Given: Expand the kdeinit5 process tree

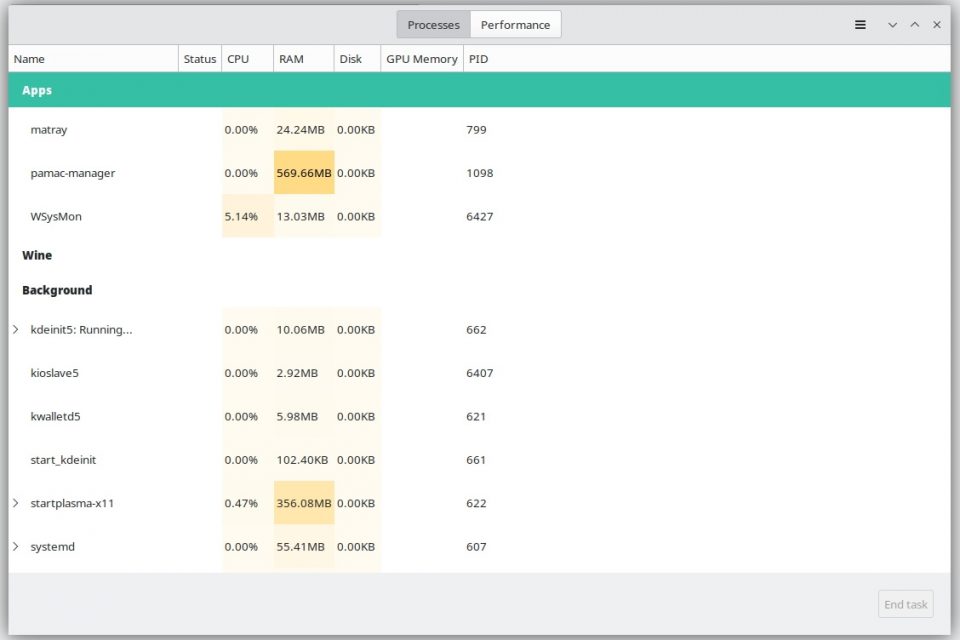Looking at the screenshot, I should point(16,329).
